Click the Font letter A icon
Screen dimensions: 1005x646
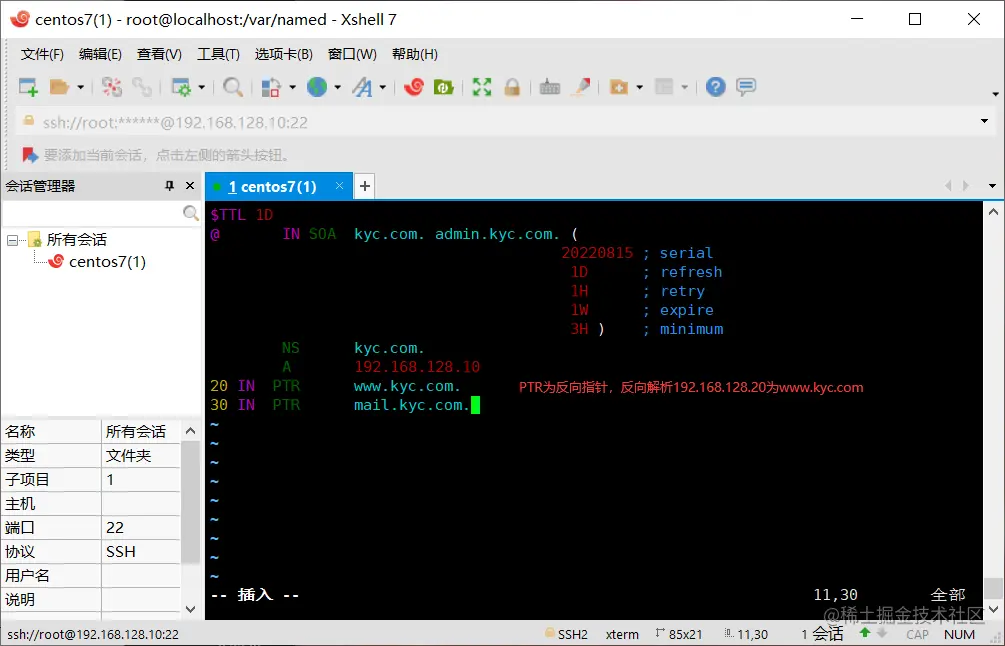coord(362,87)
